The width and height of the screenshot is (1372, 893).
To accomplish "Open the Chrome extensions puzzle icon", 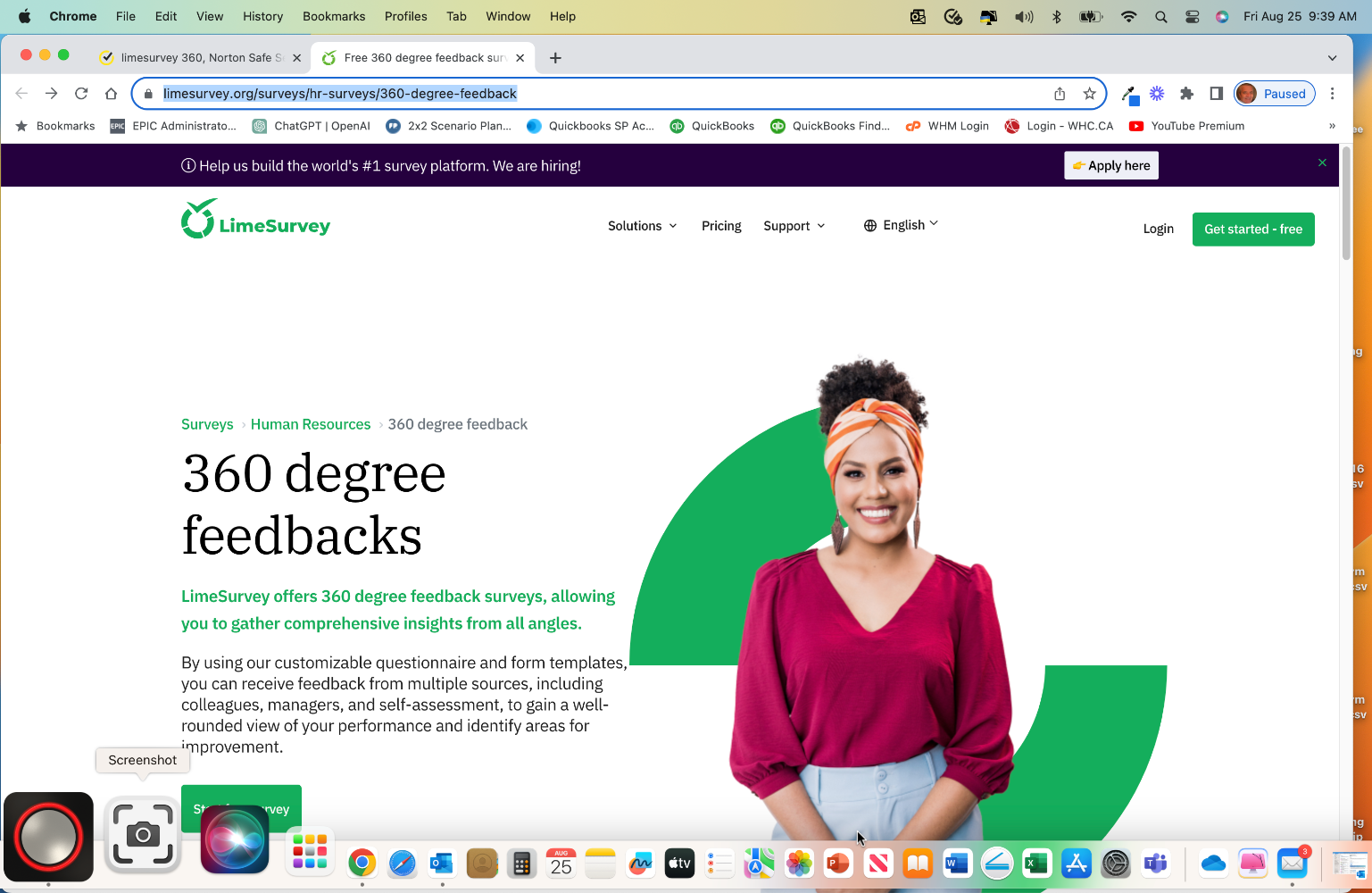I will click(1186, 94).
